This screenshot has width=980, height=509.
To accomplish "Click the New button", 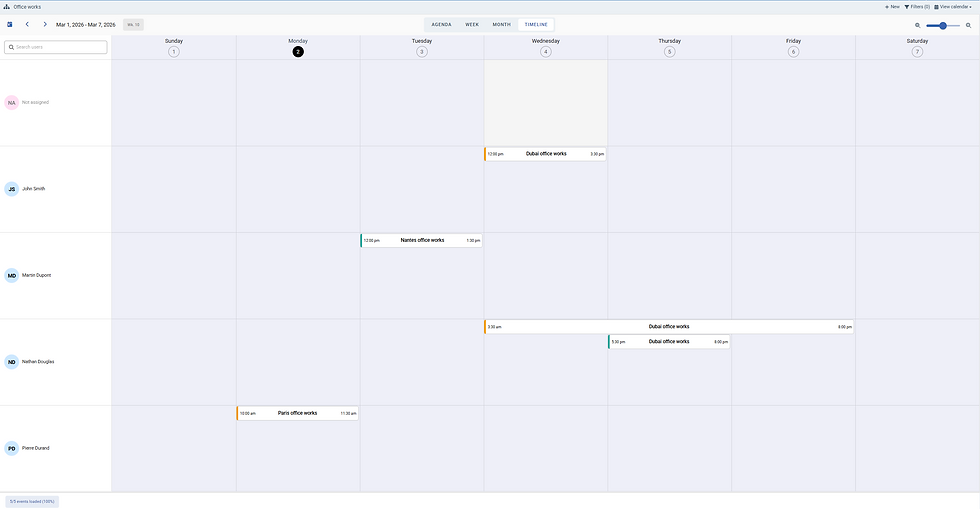I will point(892,7).
